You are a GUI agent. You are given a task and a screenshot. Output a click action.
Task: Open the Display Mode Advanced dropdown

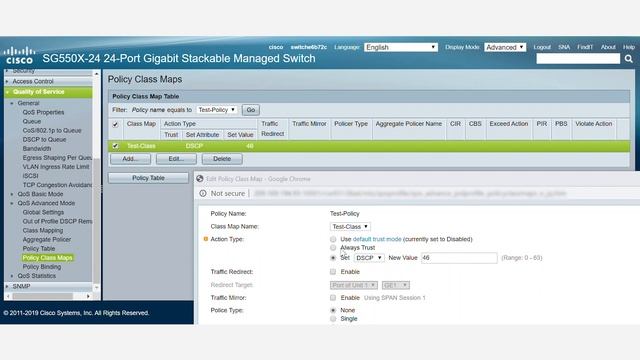[505, 47]
